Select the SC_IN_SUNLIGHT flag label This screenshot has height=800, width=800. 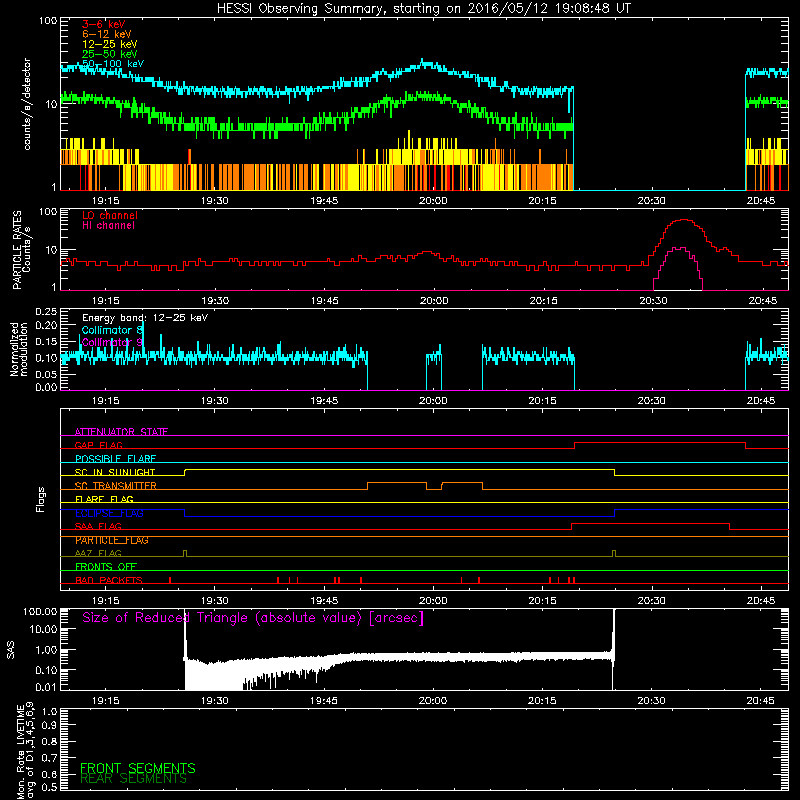coord(115,472)
